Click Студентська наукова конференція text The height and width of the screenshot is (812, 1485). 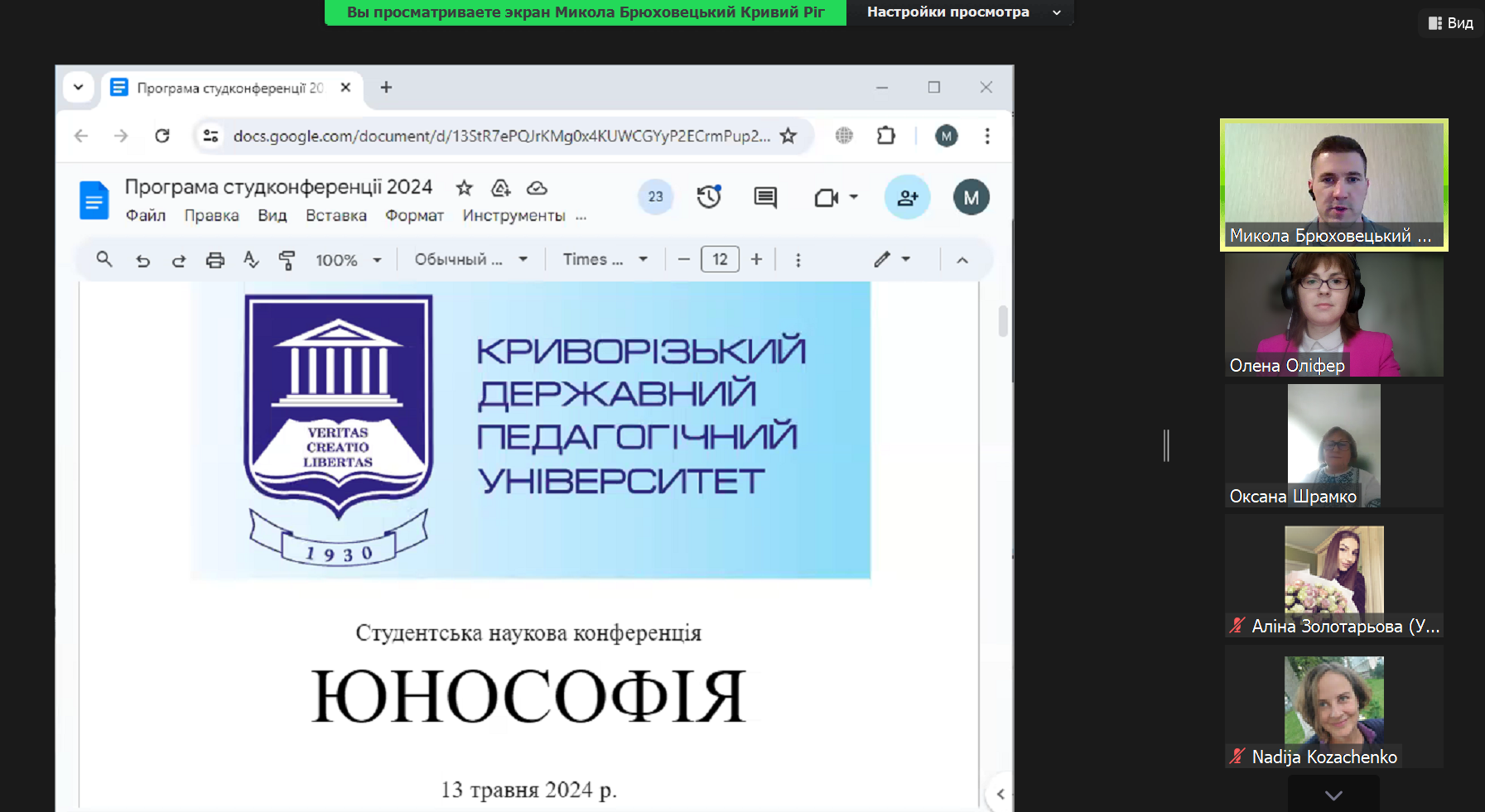tap(528, 633)
